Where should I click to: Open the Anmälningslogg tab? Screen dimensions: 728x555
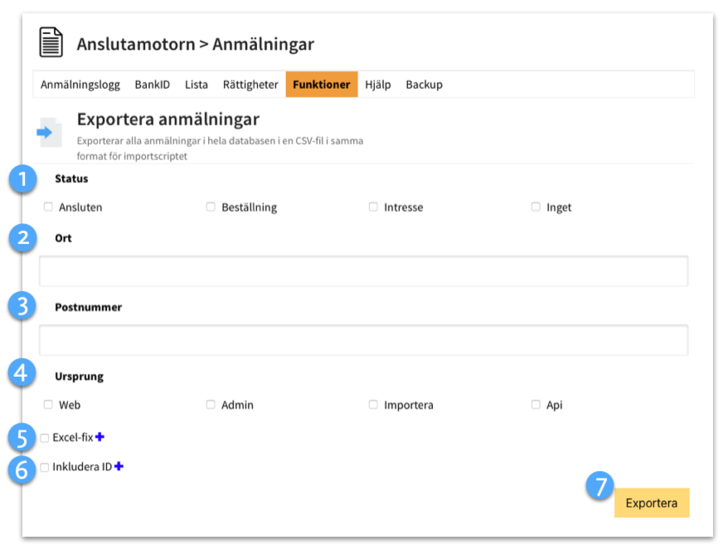pyautogui.click(x=80, y=85)
